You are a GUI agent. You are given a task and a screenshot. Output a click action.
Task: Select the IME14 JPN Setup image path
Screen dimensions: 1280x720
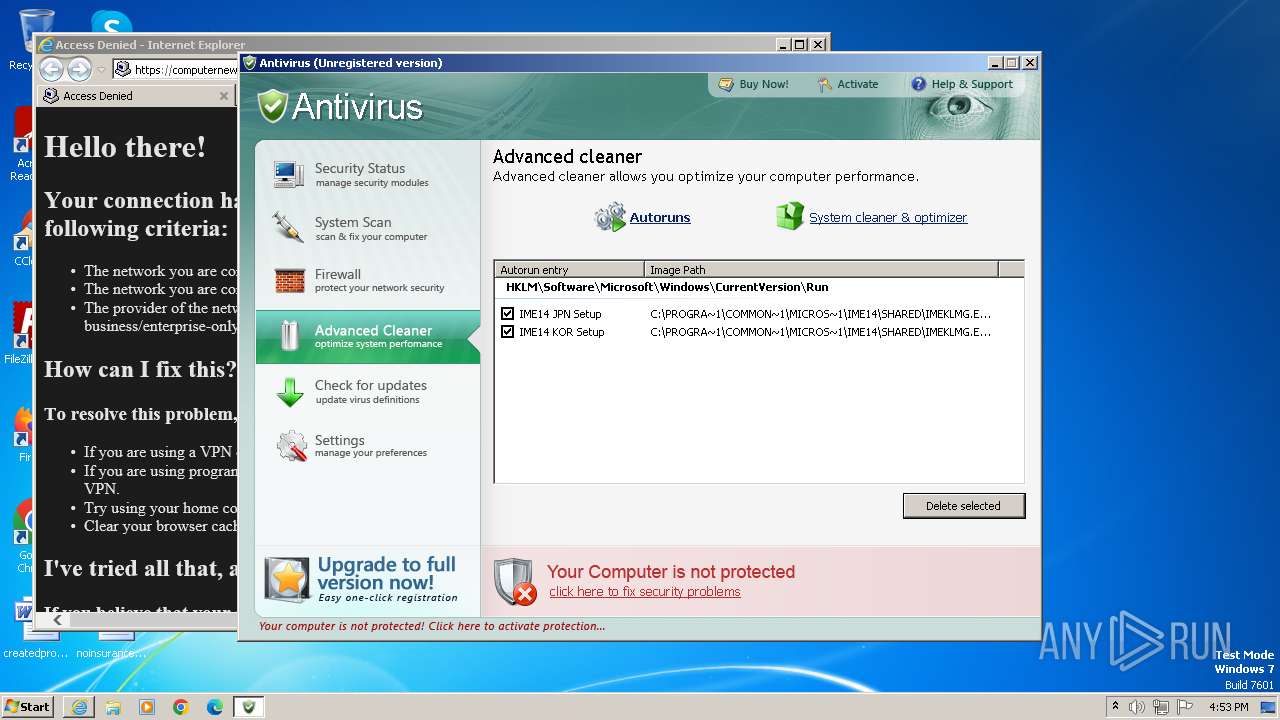(820, 314)
